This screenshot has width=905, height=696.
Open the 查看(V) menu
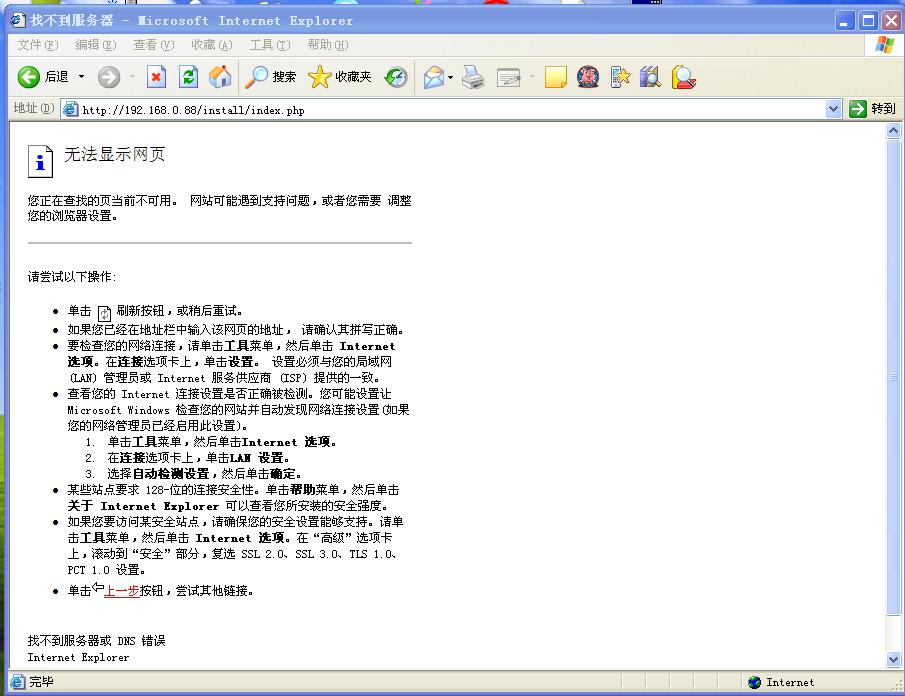(x=154, y=44)
